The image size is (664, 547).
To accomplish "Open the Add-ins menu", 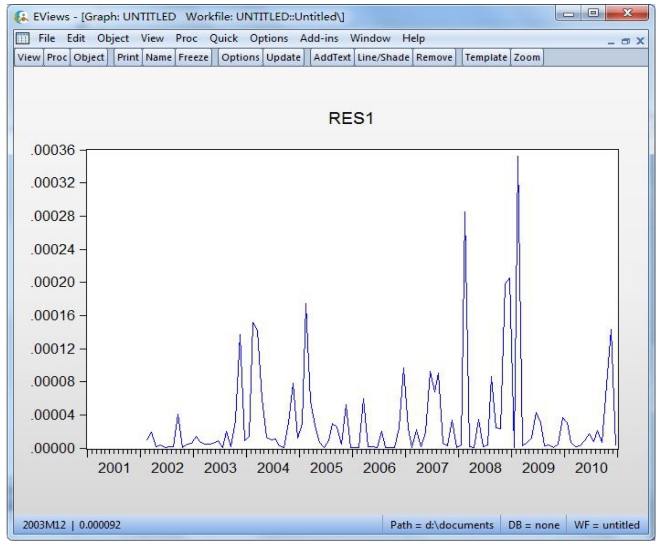I will 320,38.
